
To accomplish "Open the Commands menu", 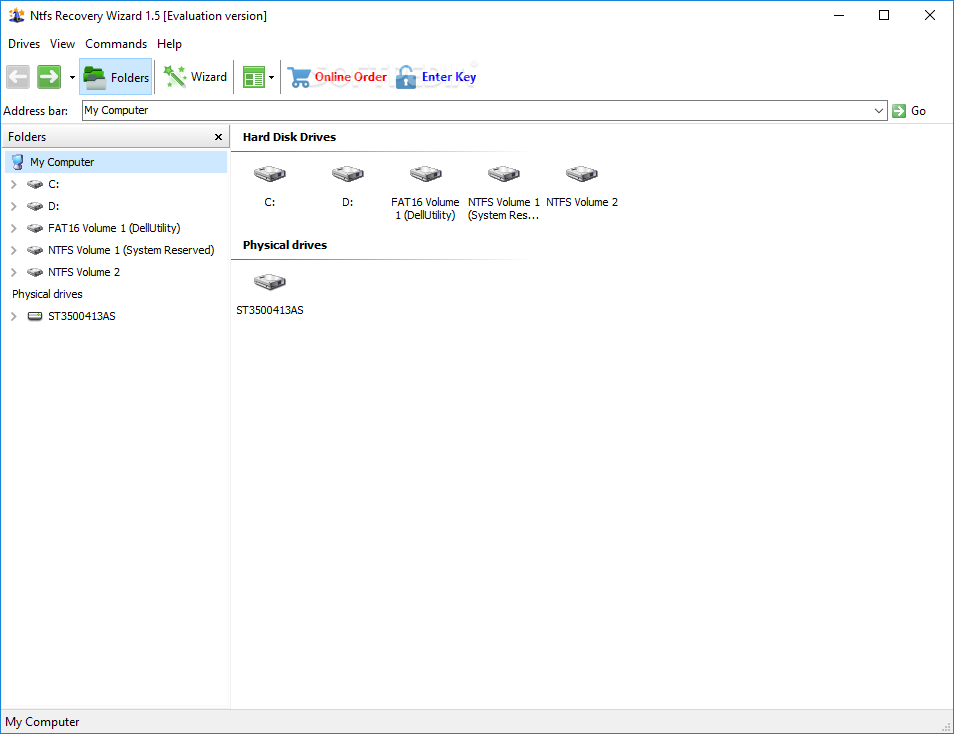I will click(x=116, y=44).
